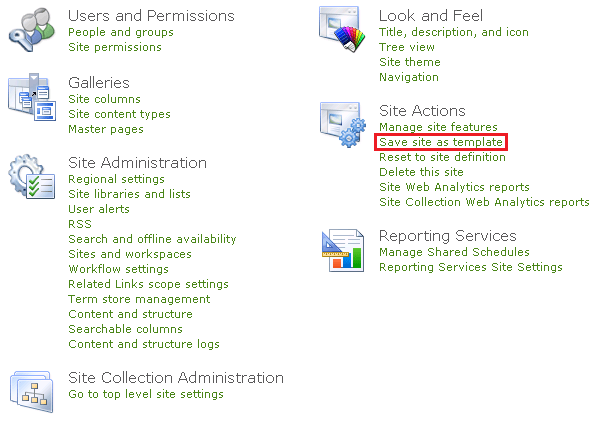Click the Look and Feel color swatches icon

(342, 29)
